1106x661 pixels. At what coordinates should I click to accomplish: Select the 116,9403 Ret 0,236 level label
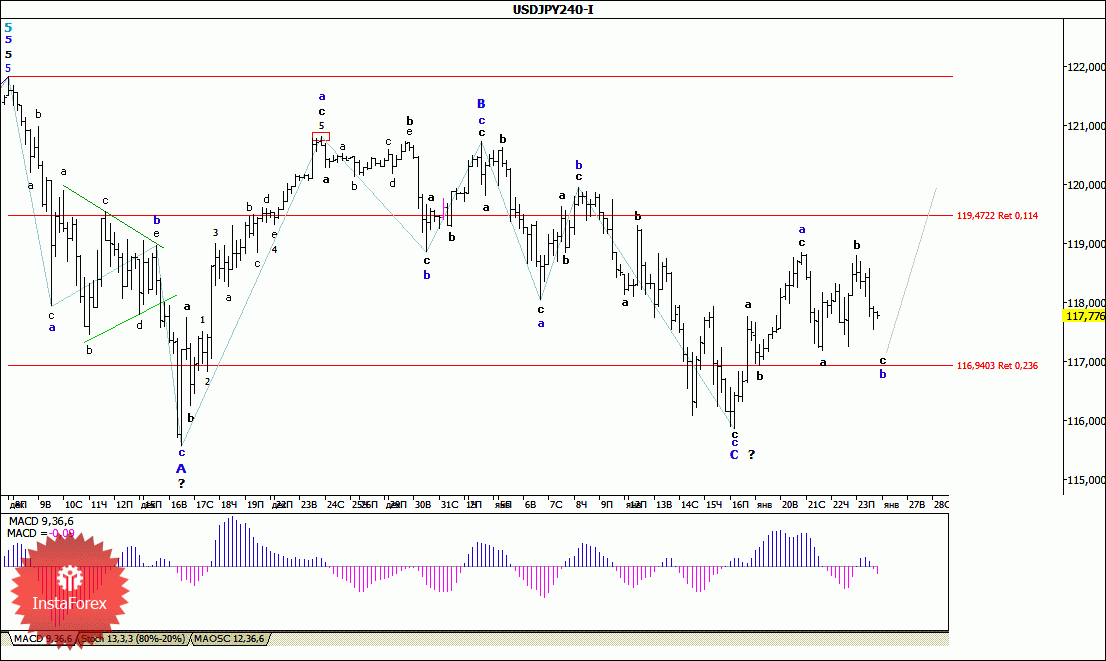997,365
